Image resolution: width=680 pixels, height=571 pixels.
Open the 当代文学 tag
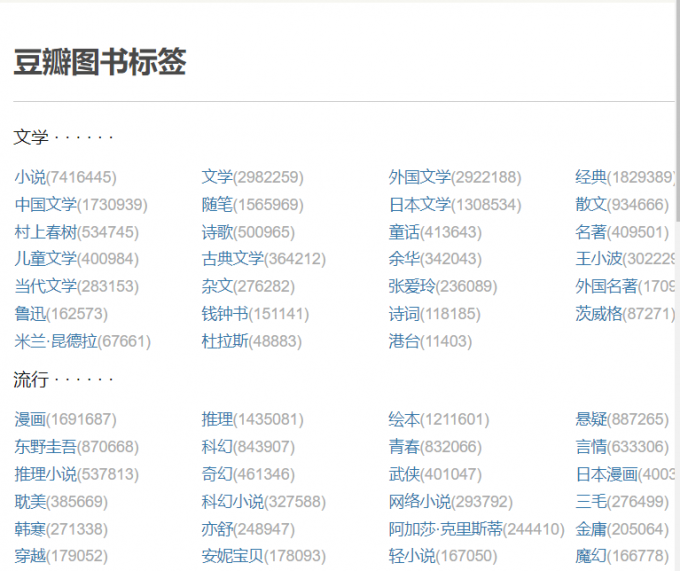[x=46, y=286]
